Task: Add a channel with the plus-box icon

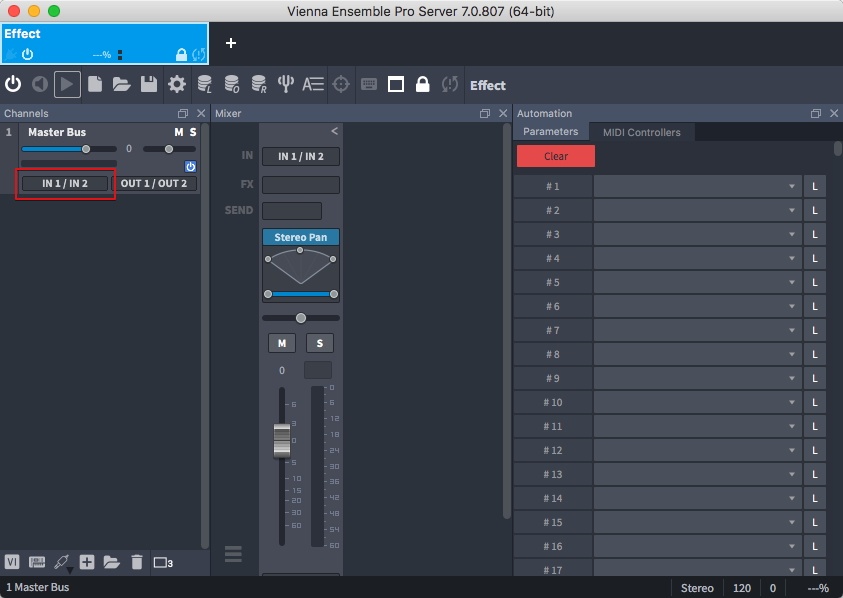Action: tap(87, 563)
